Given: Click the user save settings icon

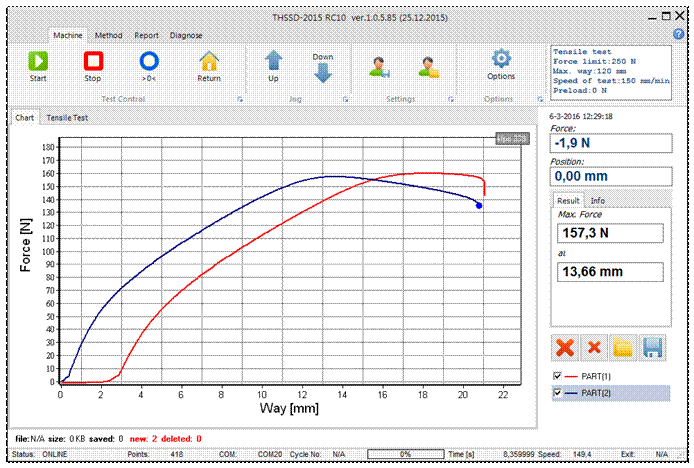Looking at the screenshot, I should click(x=380, y=67).
